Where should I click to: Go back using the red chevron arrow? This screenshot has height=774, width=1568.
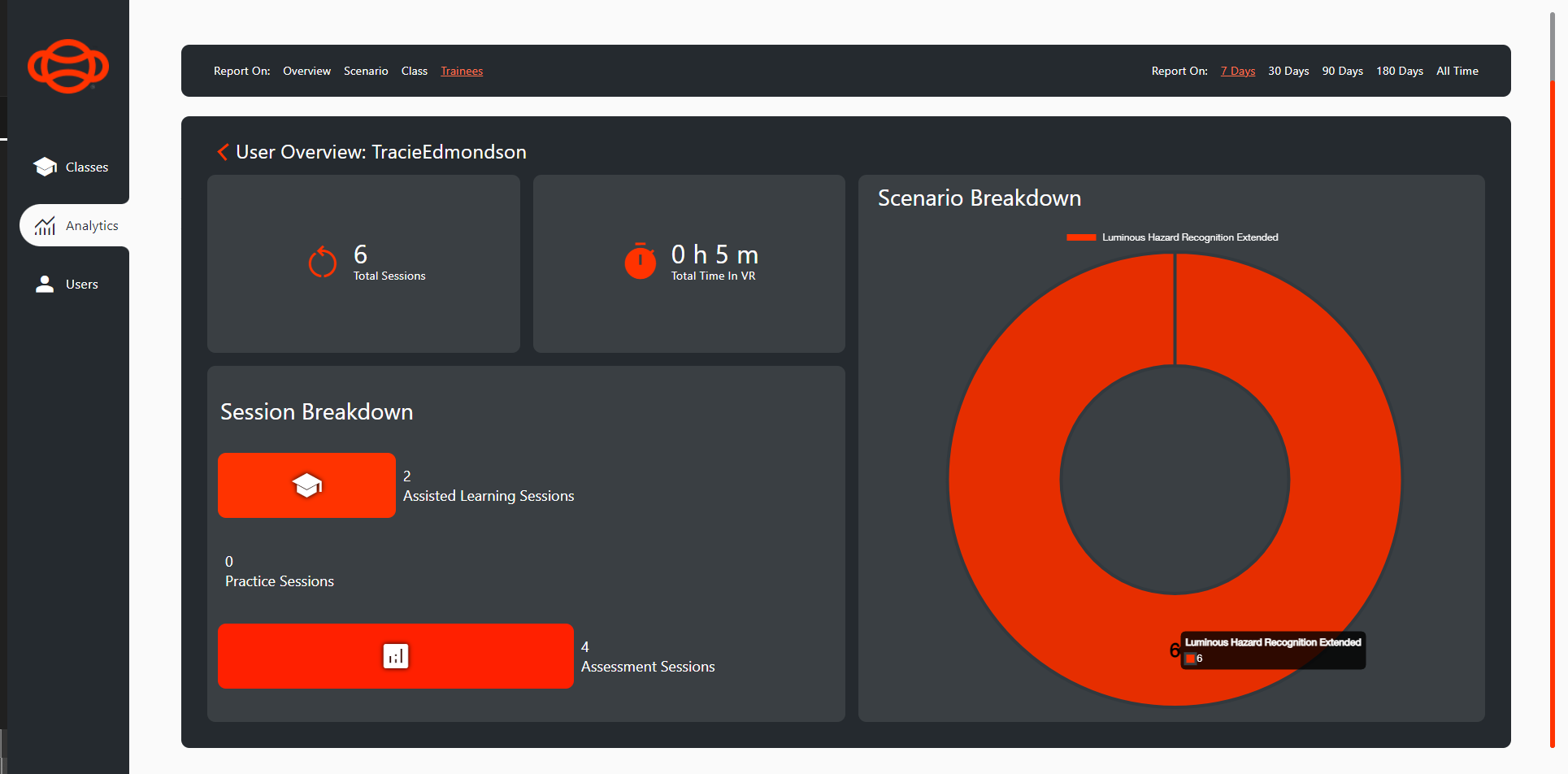pos(223,152)
